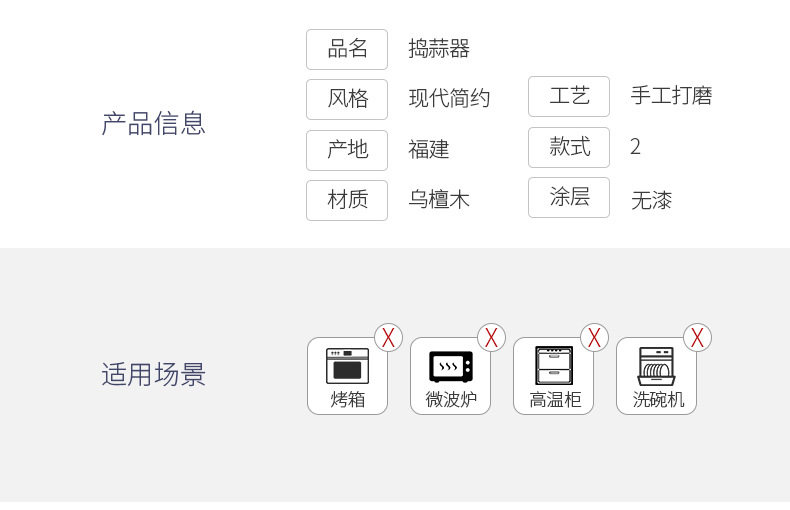Click the 适用场景 heading
Screen dimensions: 790x510
click(154, 374)
